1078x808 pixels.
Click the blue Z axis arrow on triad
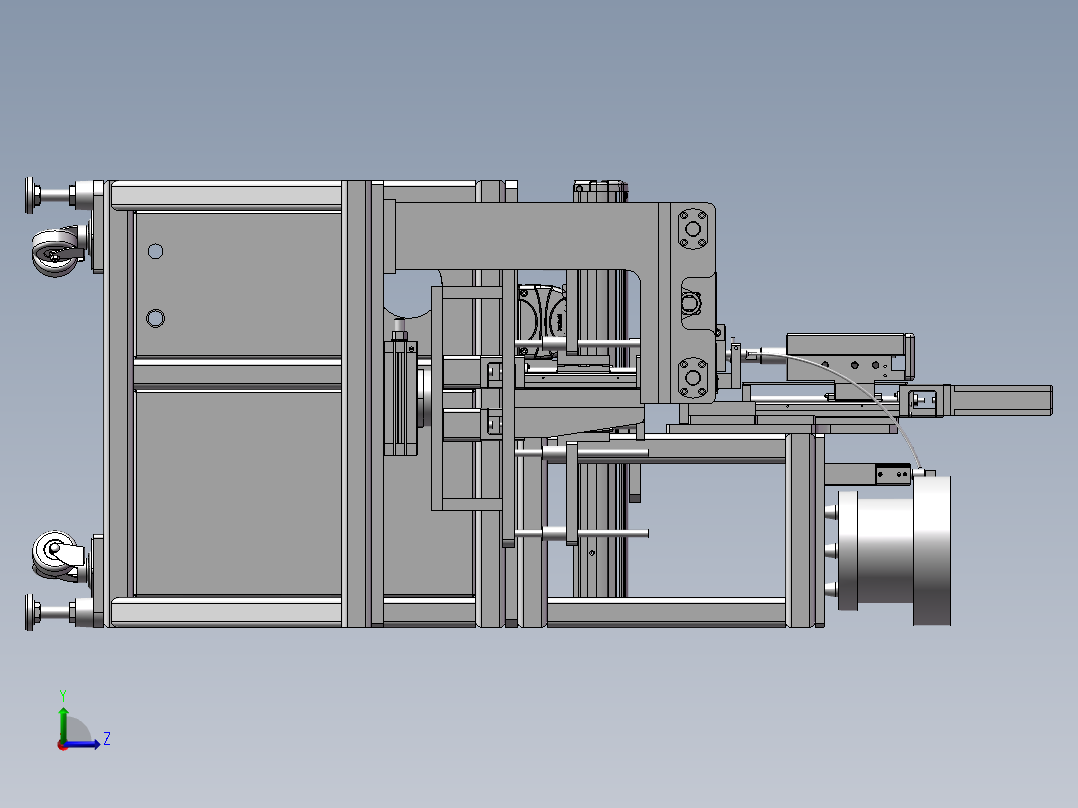tap(91, 743)
